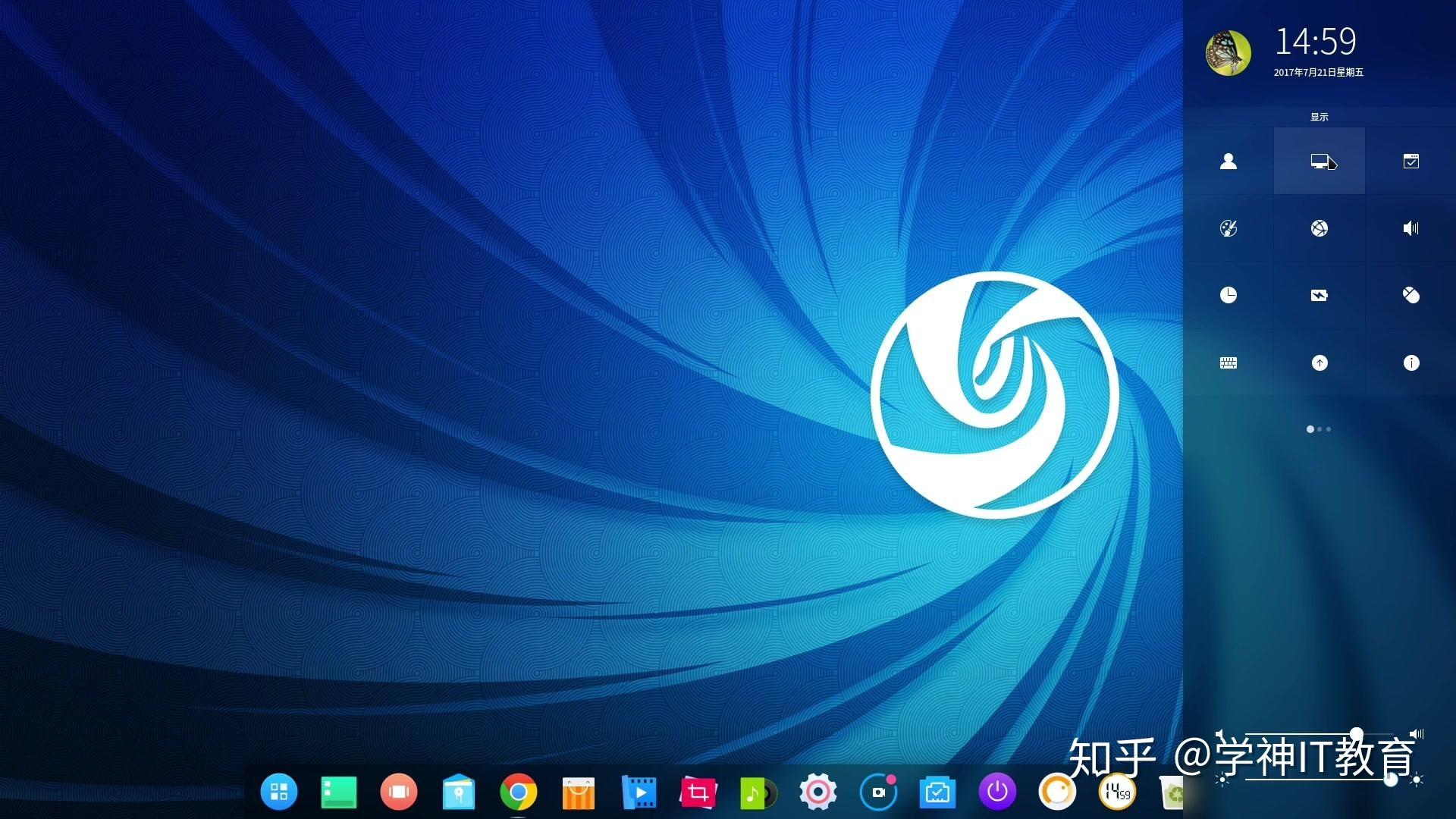Screen dimensions: 1456x819
Task: Open the app launcher from the dock
Action: click(279, 792)
